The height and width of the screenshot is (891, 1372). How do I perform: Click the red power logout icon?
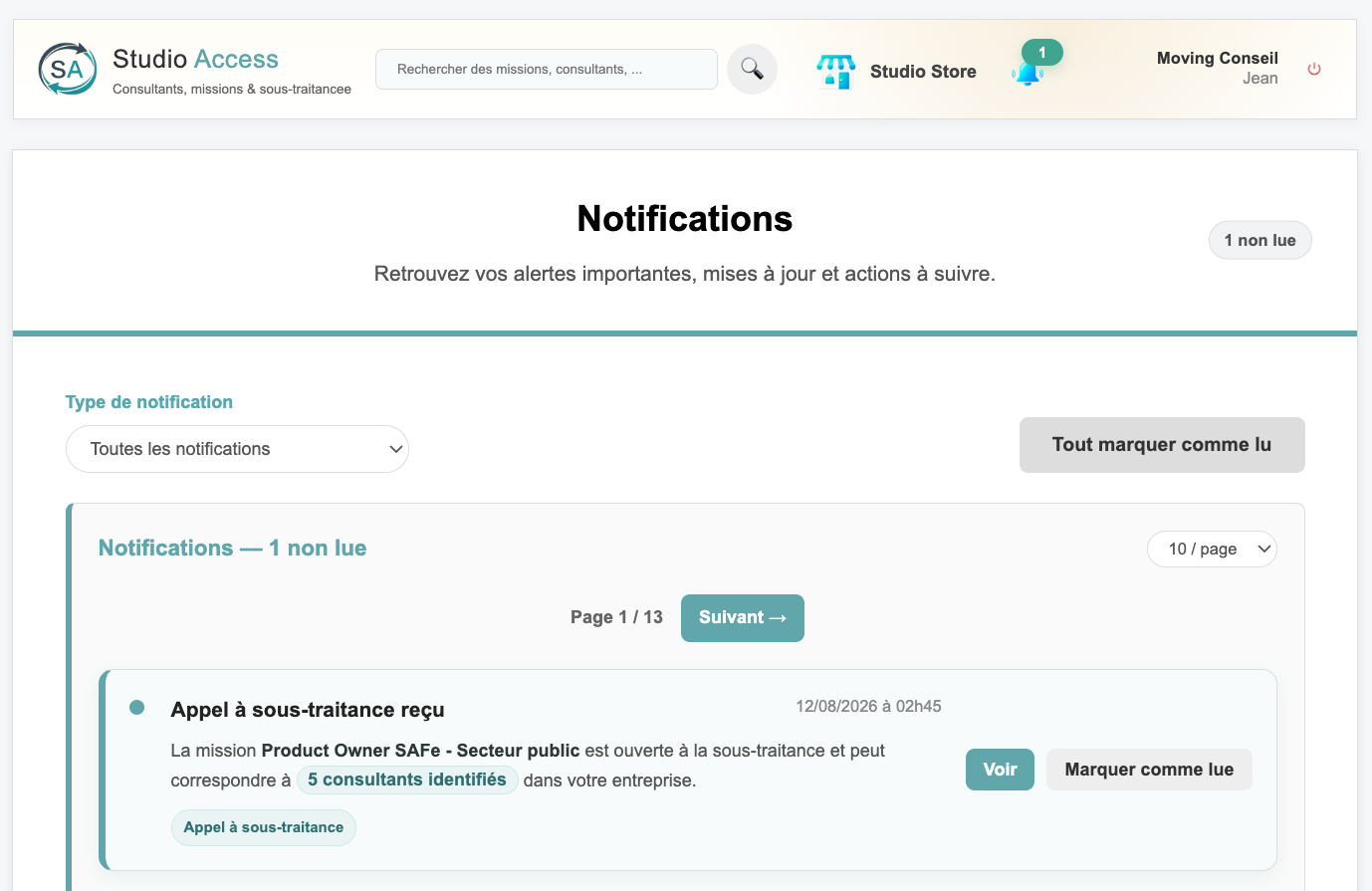(1314, 69)
